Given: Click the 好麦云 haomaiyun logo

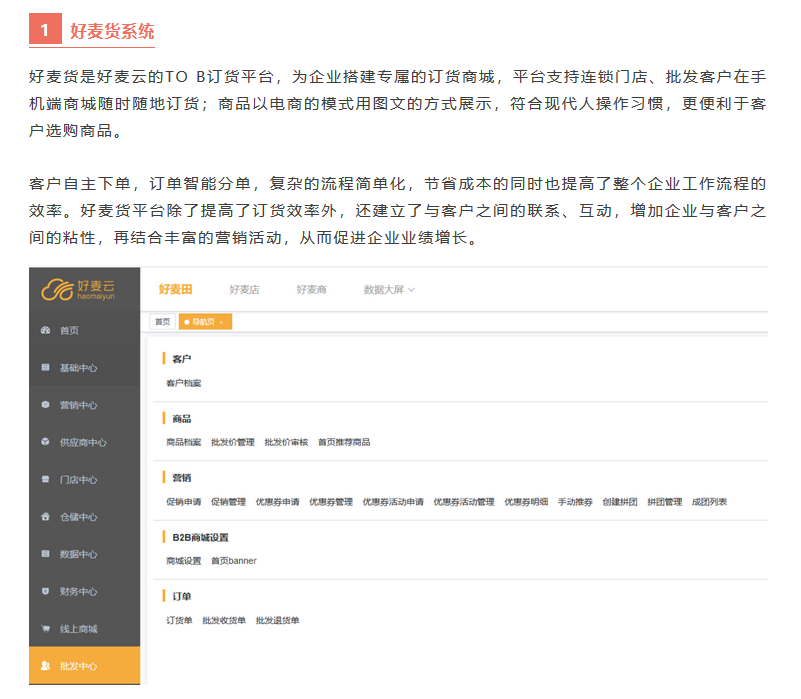Looking at the screenshot, I should pyautogui.click(x=78, y=290).
